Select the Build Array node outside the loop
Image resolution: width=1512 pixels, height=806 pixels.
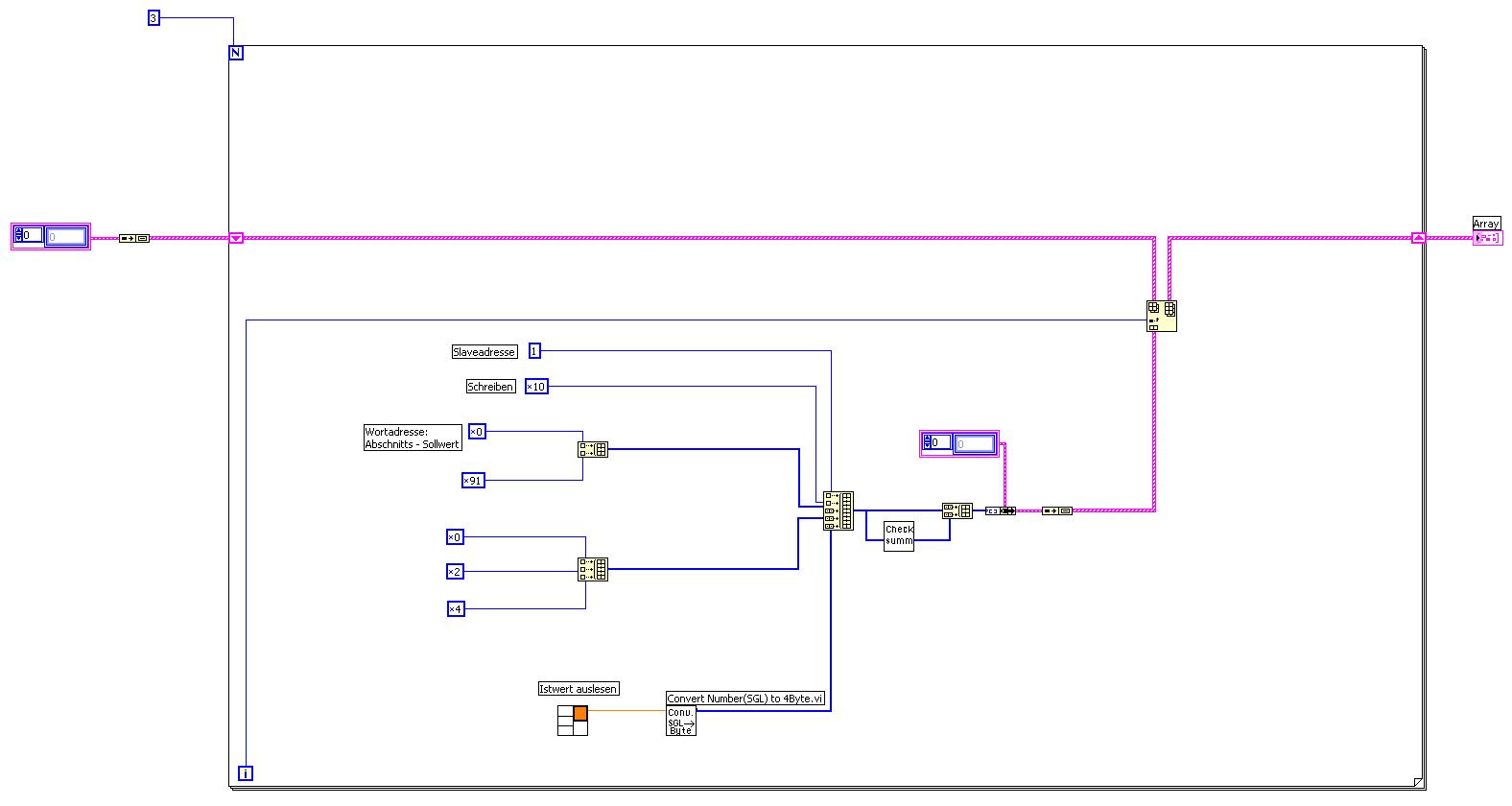(x=134, y=237)
